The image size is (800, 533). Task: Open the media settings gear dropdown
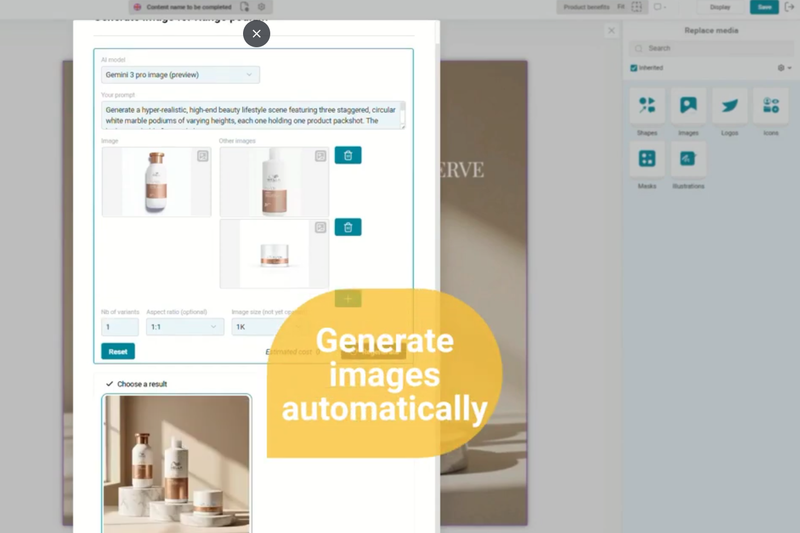[x=784, y=68]
